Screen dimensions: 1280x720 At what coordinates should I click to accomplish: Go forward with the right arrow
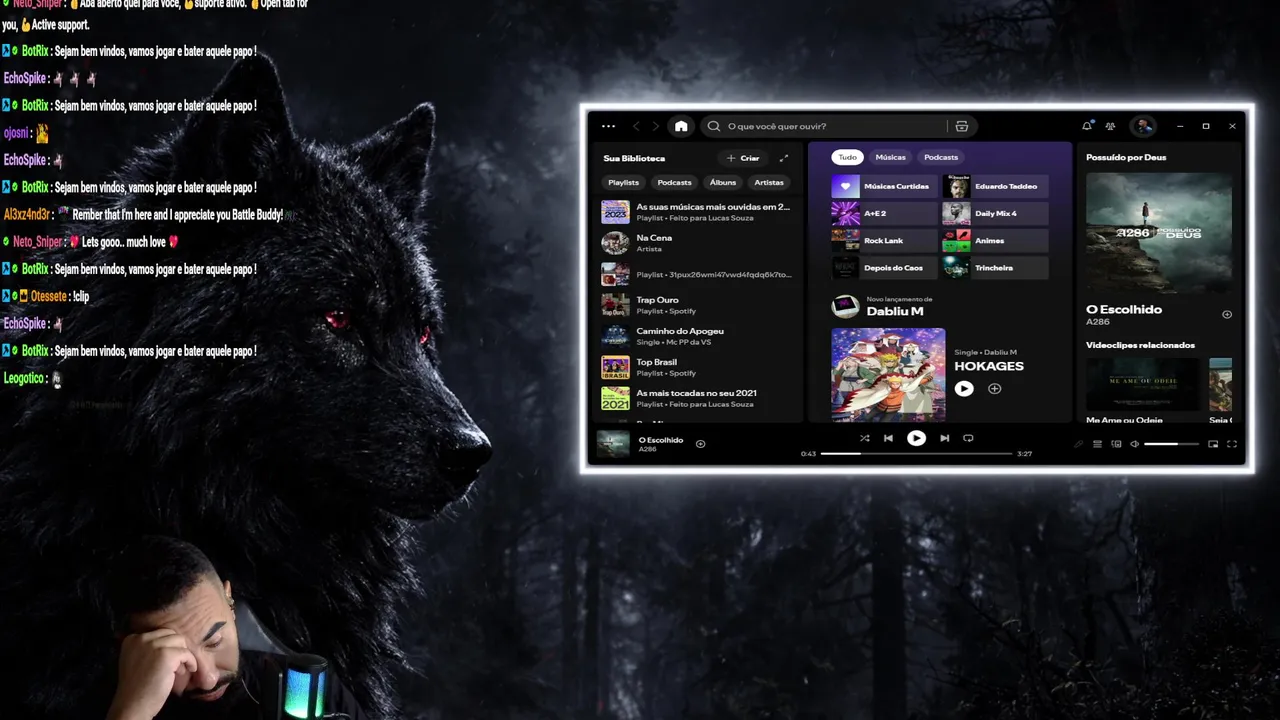pos(656,126)
